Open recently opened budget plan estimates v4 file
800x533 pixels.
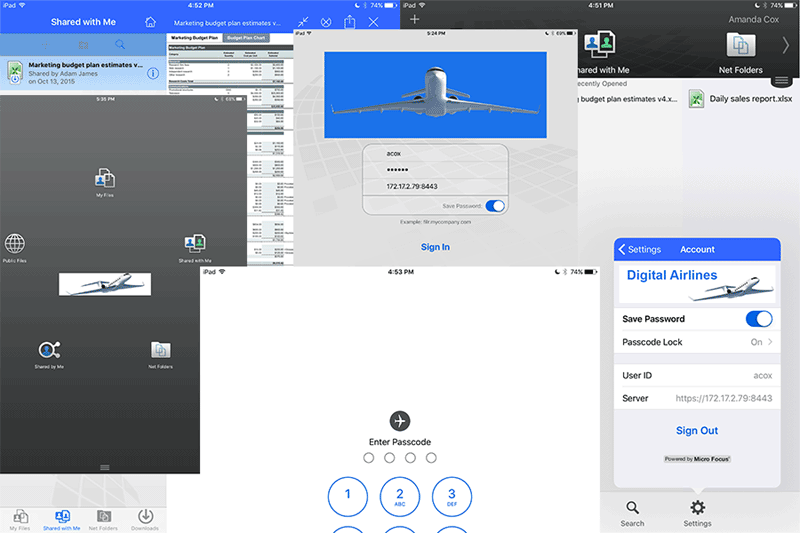tap(629, 99)
